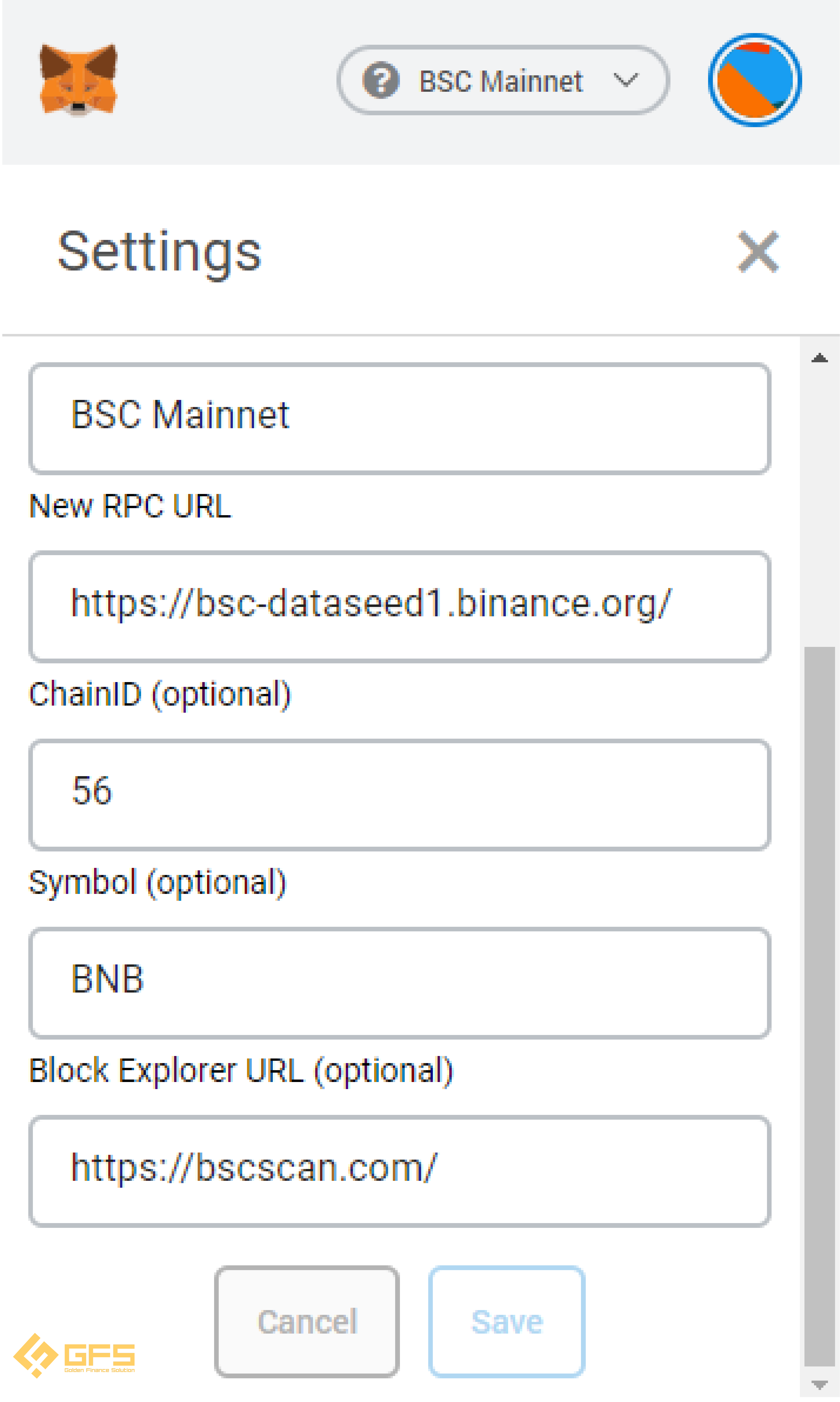The image size is (840, 1402).
Task: Click the New RPC URL input field
Action: click(x=400, y=606)
